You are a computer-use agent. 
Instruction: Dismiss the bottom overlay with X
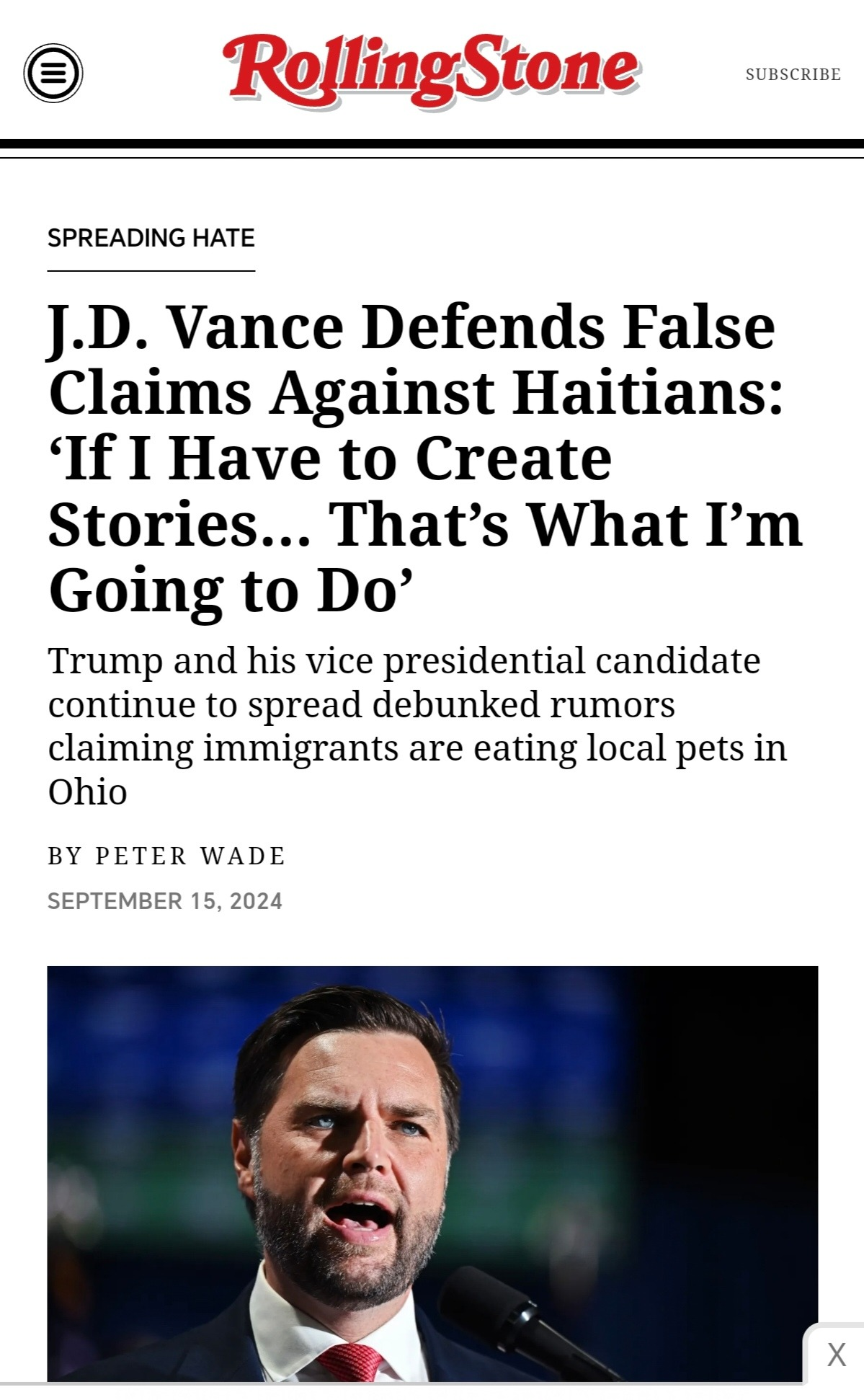click(x=836, y=1355)
